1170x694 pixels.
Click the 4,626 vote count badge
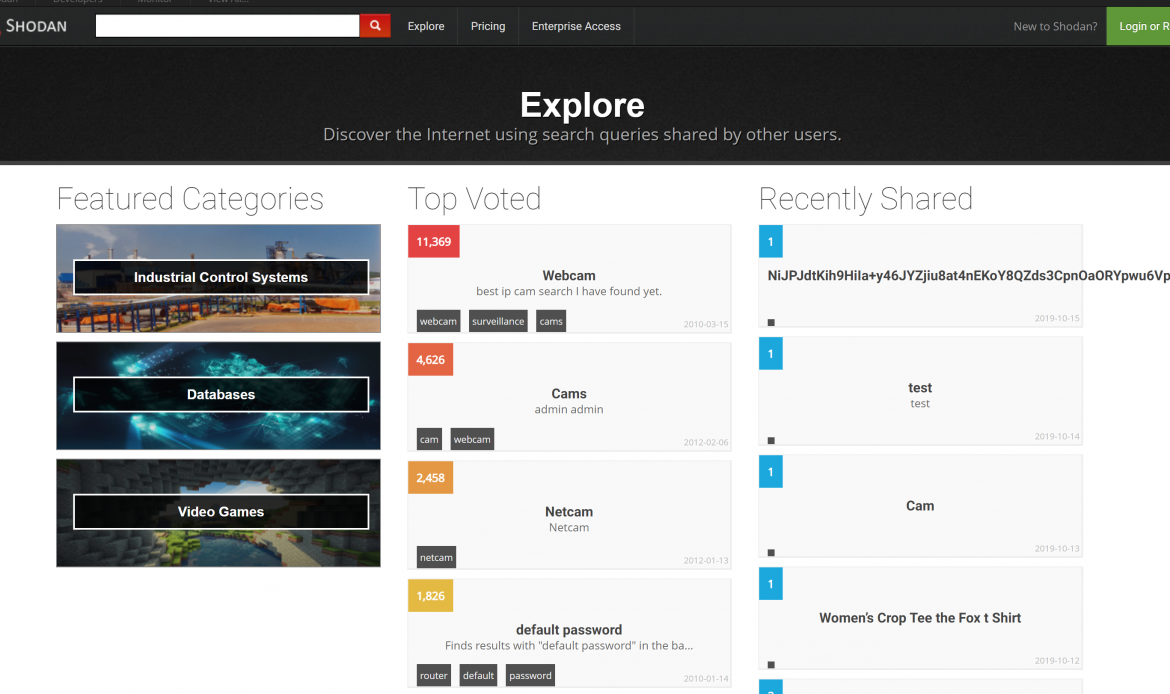click(x=430, y=360)
